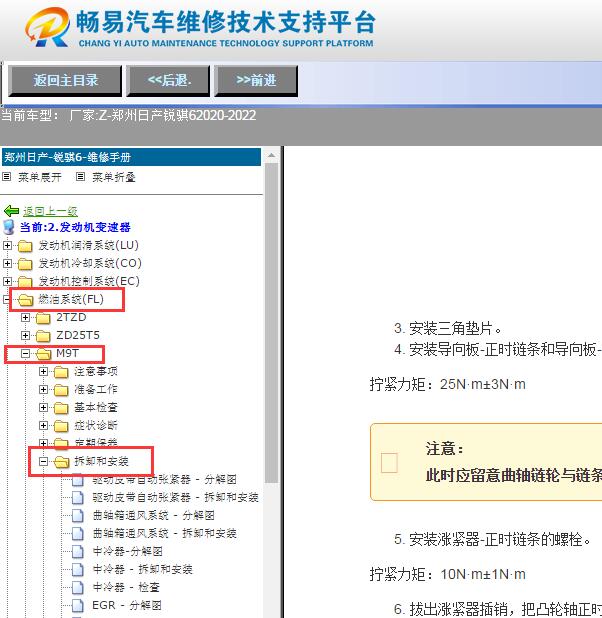Open the 准备工作 tree item

click(x=96, y=389)
